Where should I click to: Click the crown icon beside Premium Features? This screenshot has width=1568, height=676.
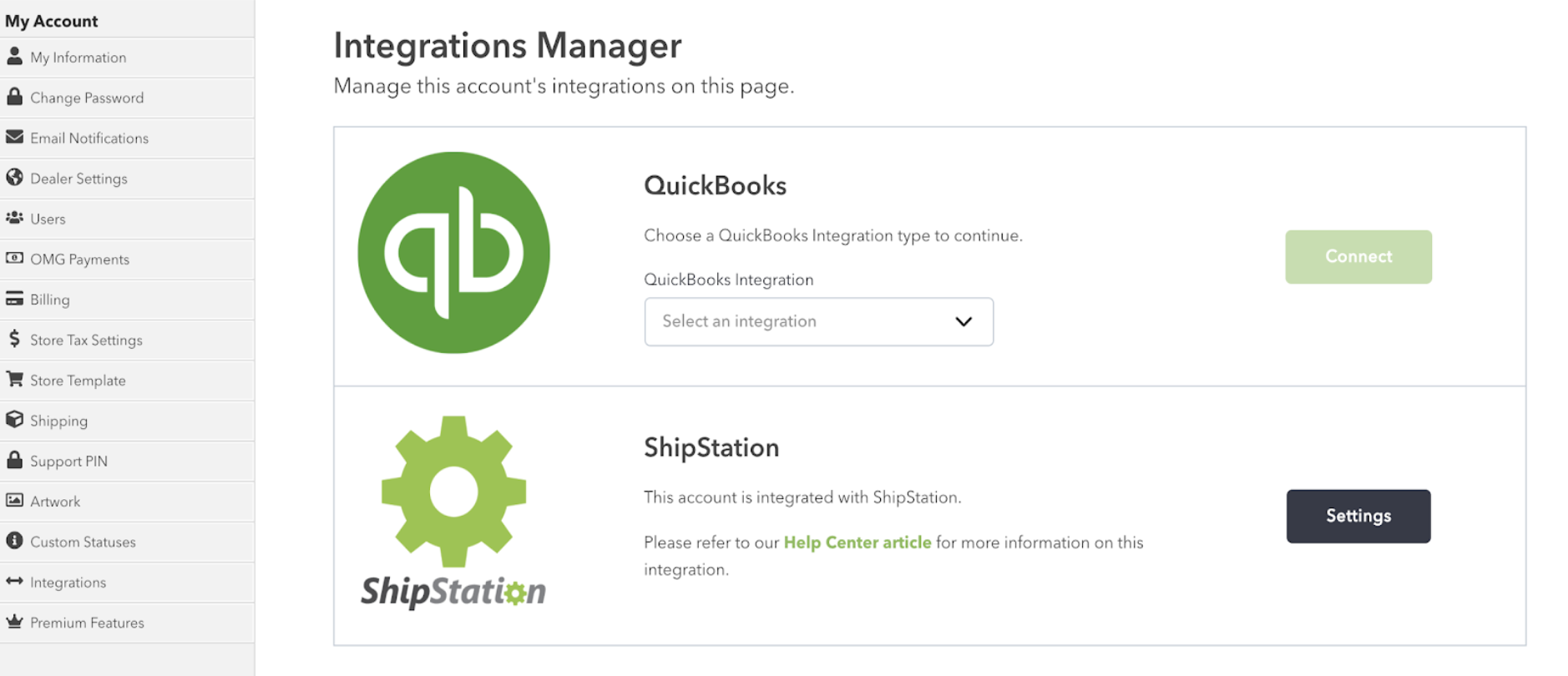[x=14, y=622]
